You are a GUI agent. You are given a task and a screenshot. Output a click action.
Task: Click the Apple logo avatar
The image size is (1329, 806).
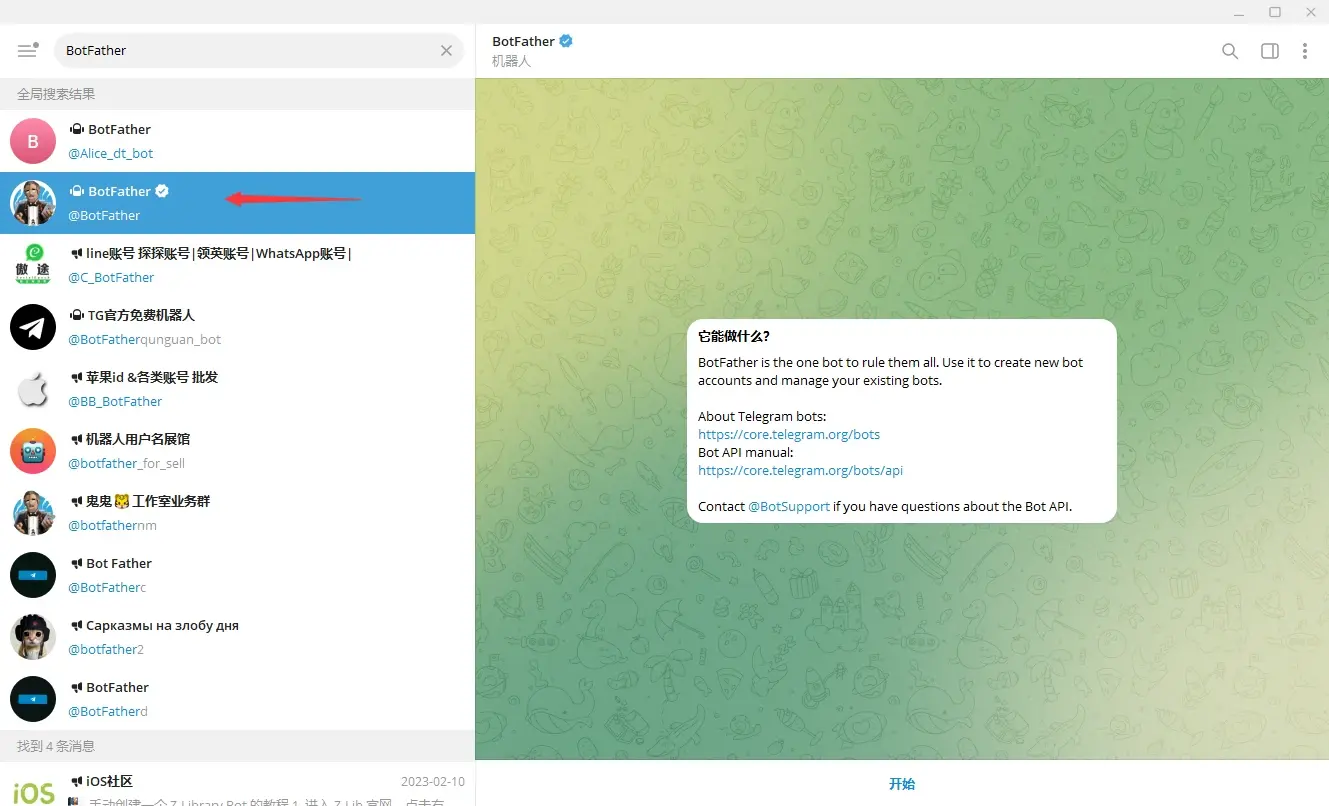pos(33,389)
